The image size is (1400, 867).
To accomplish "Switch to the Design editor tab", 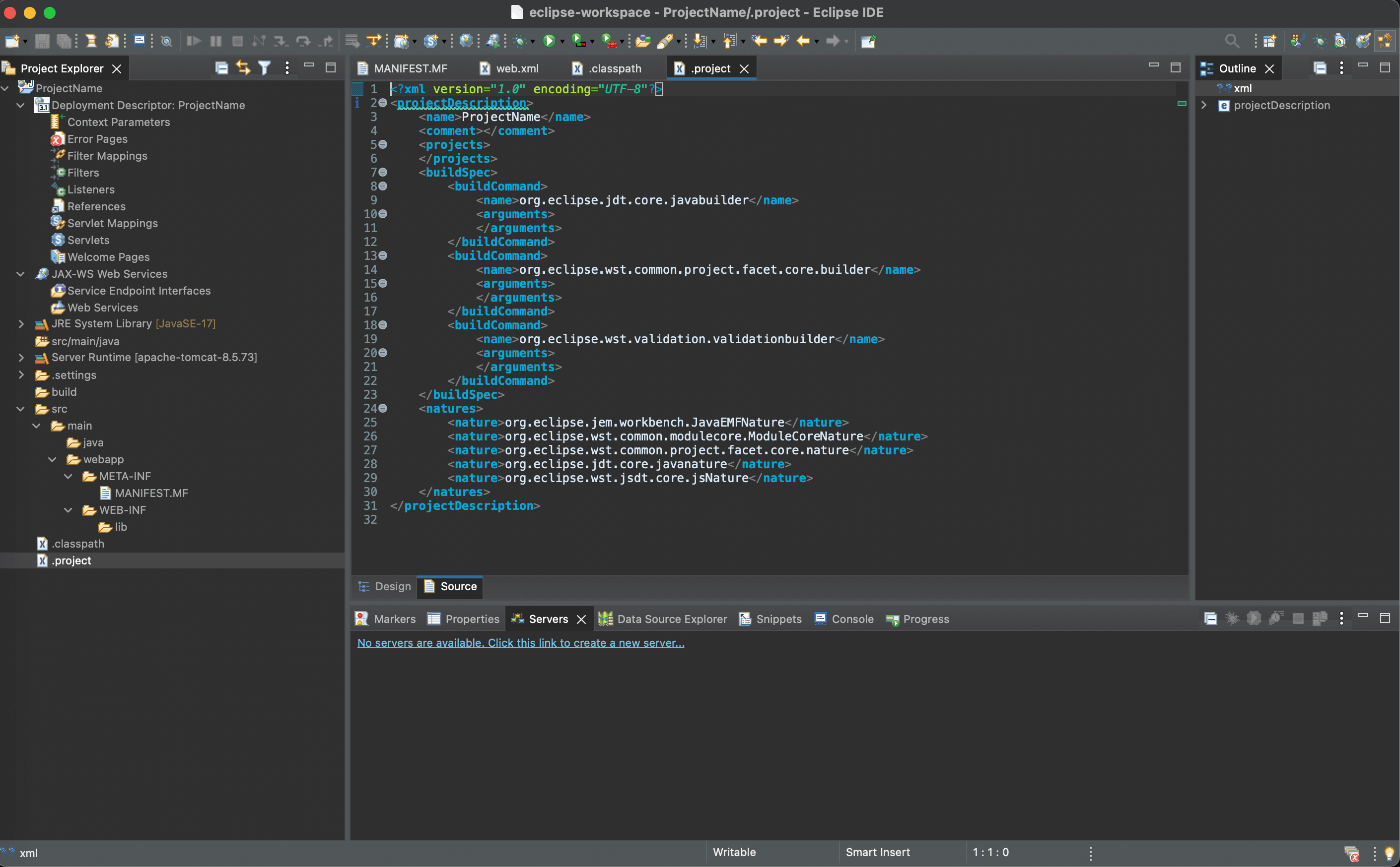I will click(385, 587).
